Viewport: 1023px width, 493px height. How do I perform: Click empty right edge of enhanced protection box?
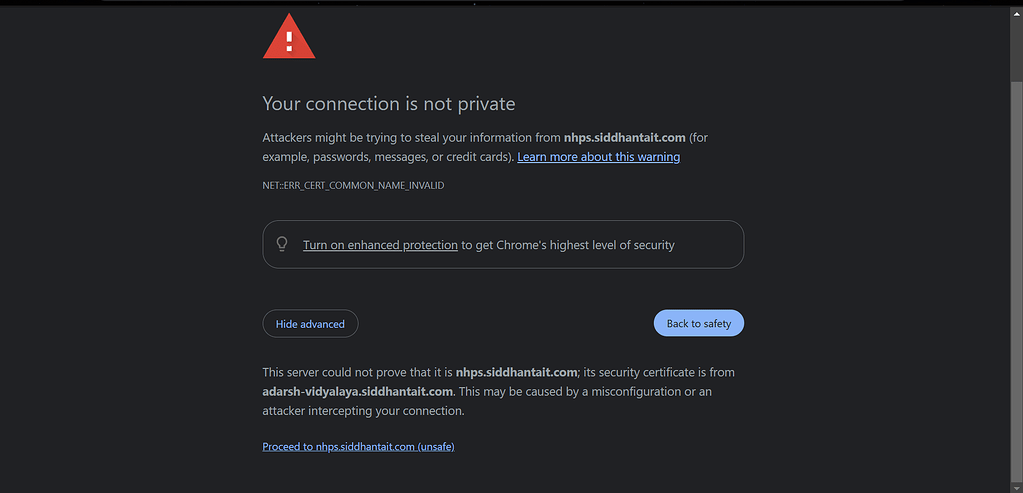(x=722, y=245)
